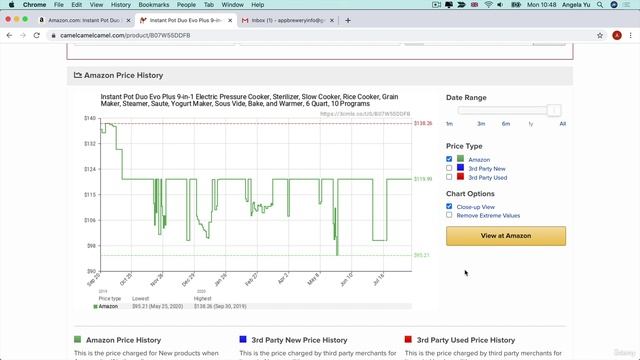Open Chrome's three-dot menu
Viewport: 640px width, 360px height.
click(631, 36)
